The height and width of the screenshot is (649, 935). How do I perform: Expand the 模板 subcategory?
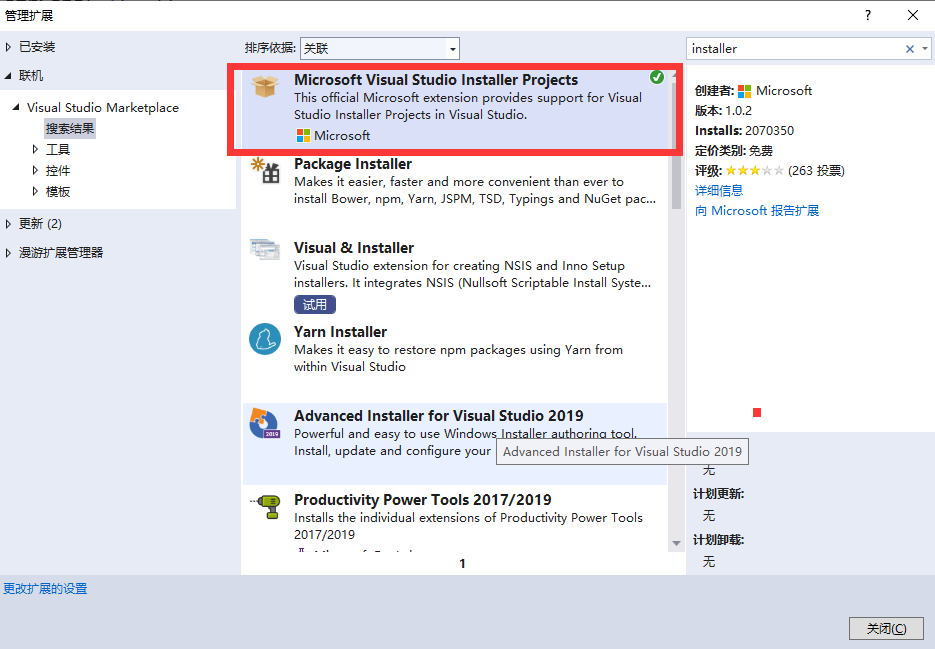click(x=35, y=191)
